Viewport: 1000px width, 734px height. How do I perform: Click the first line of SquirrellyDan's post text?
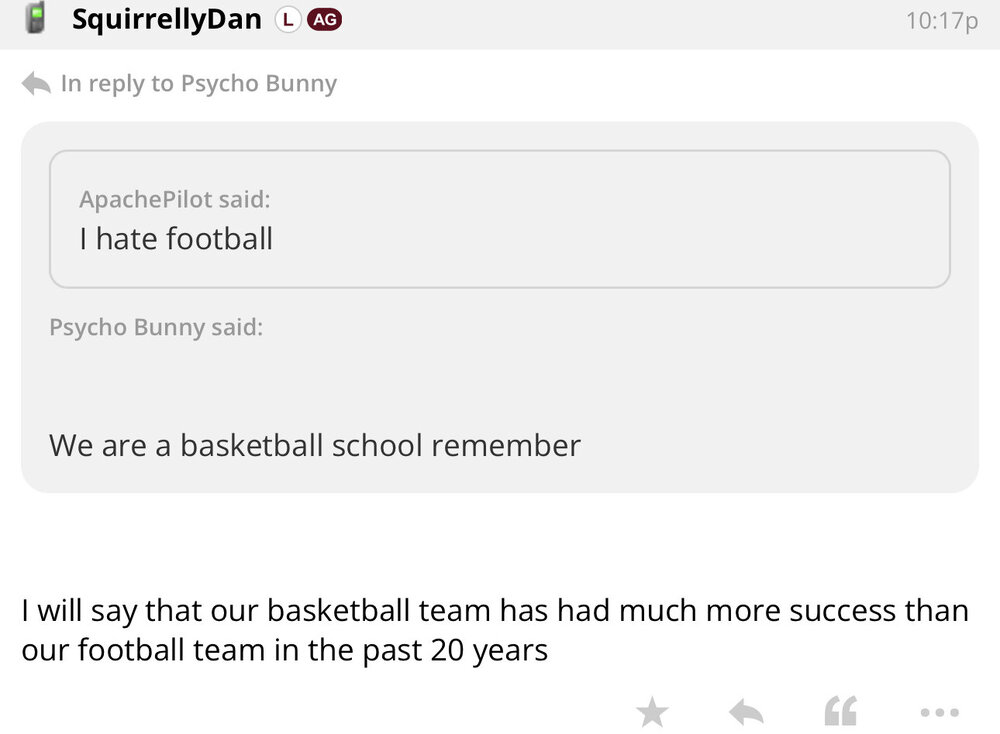pos(495,610)
